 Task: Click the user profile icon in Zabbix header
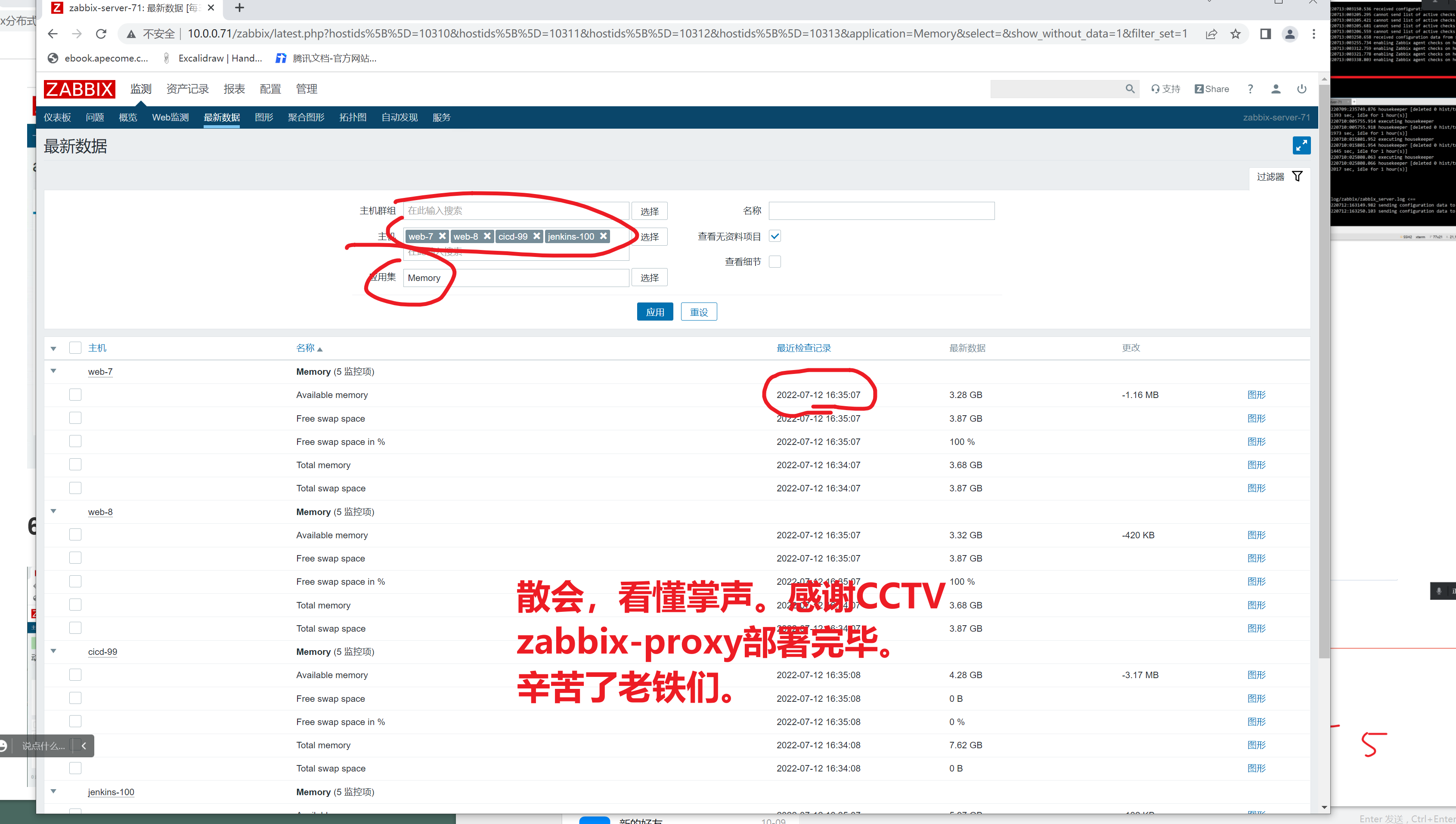(x=1276, y=89)
